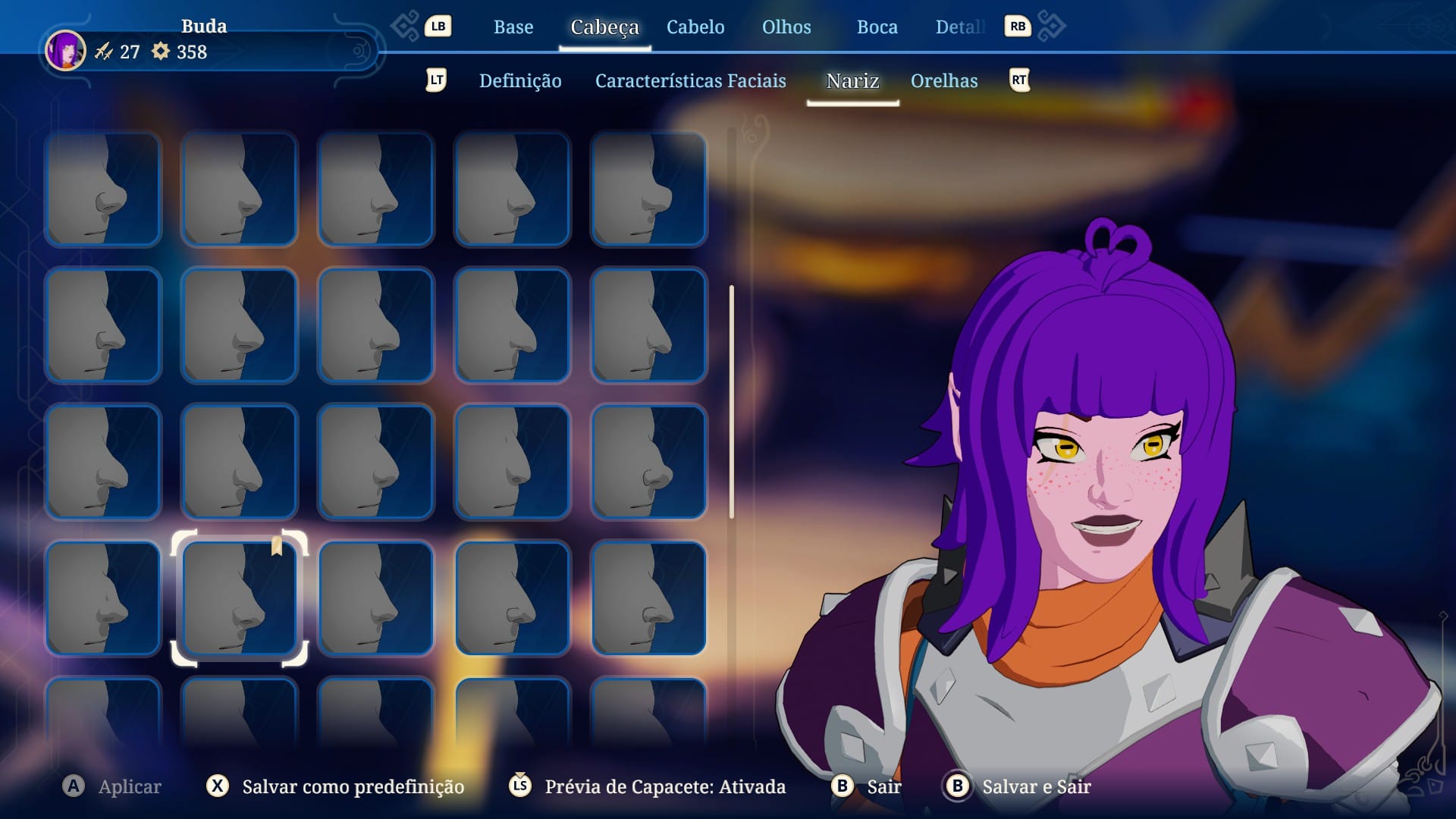Click the LB bumper icon
1456x819 pixels.
pyautogui.click(x=438, y=27)
